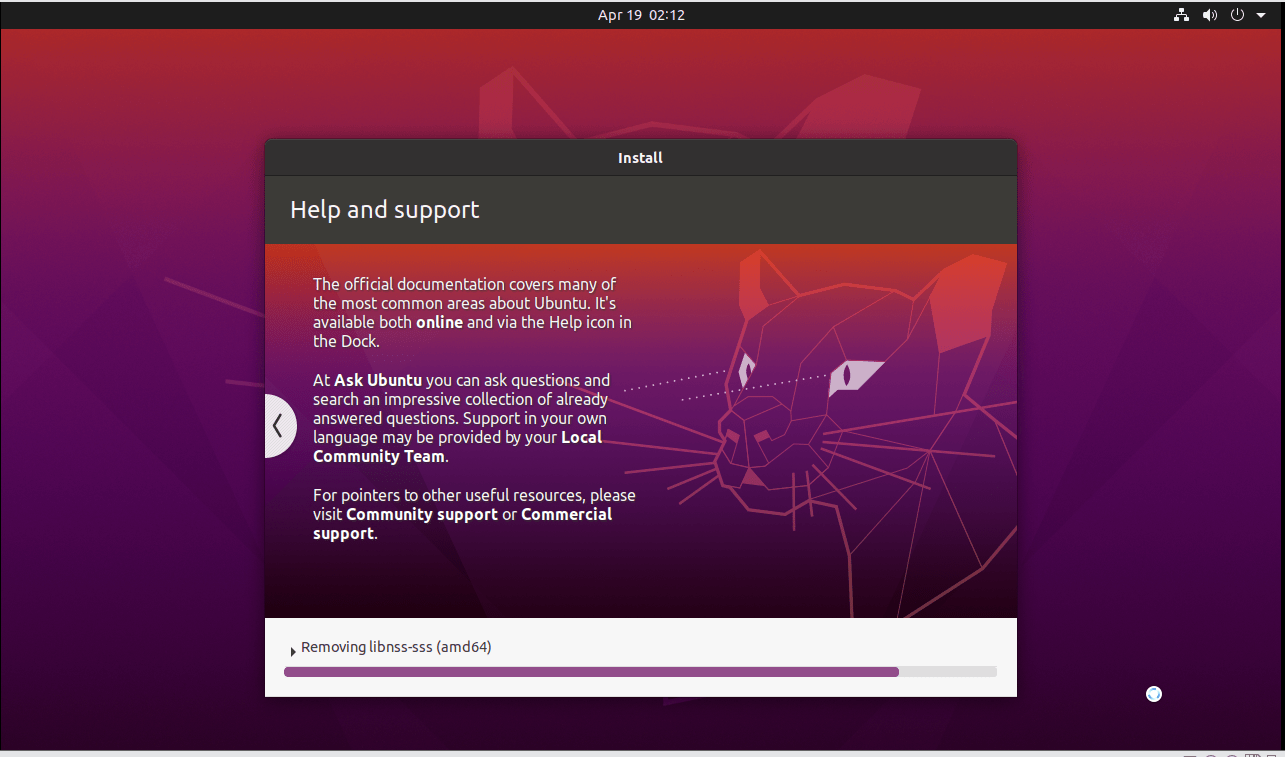The height and width of the screenshot is (757, 1285).
Task: Click the 'Help and support' heading
Action: pyautogui.click(x=385, y=210)
